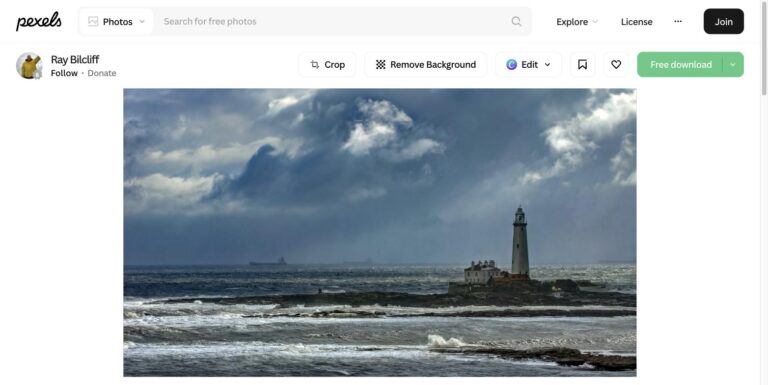Click the Donate link
The height and width of the screenshot is (385, 768).
102,73
